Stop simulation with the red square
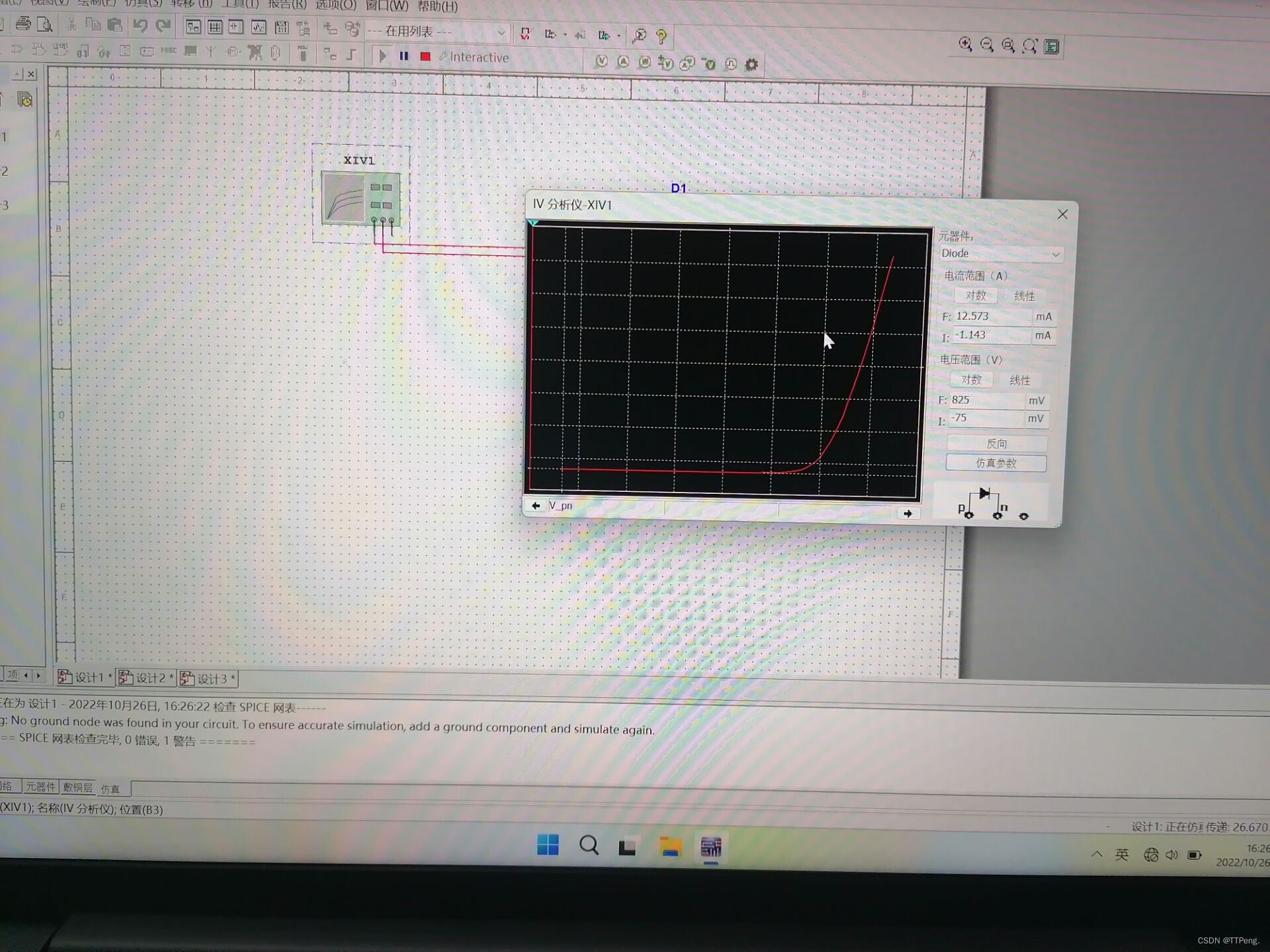This screenshot has height=952, width=1270. click(425, 57)
